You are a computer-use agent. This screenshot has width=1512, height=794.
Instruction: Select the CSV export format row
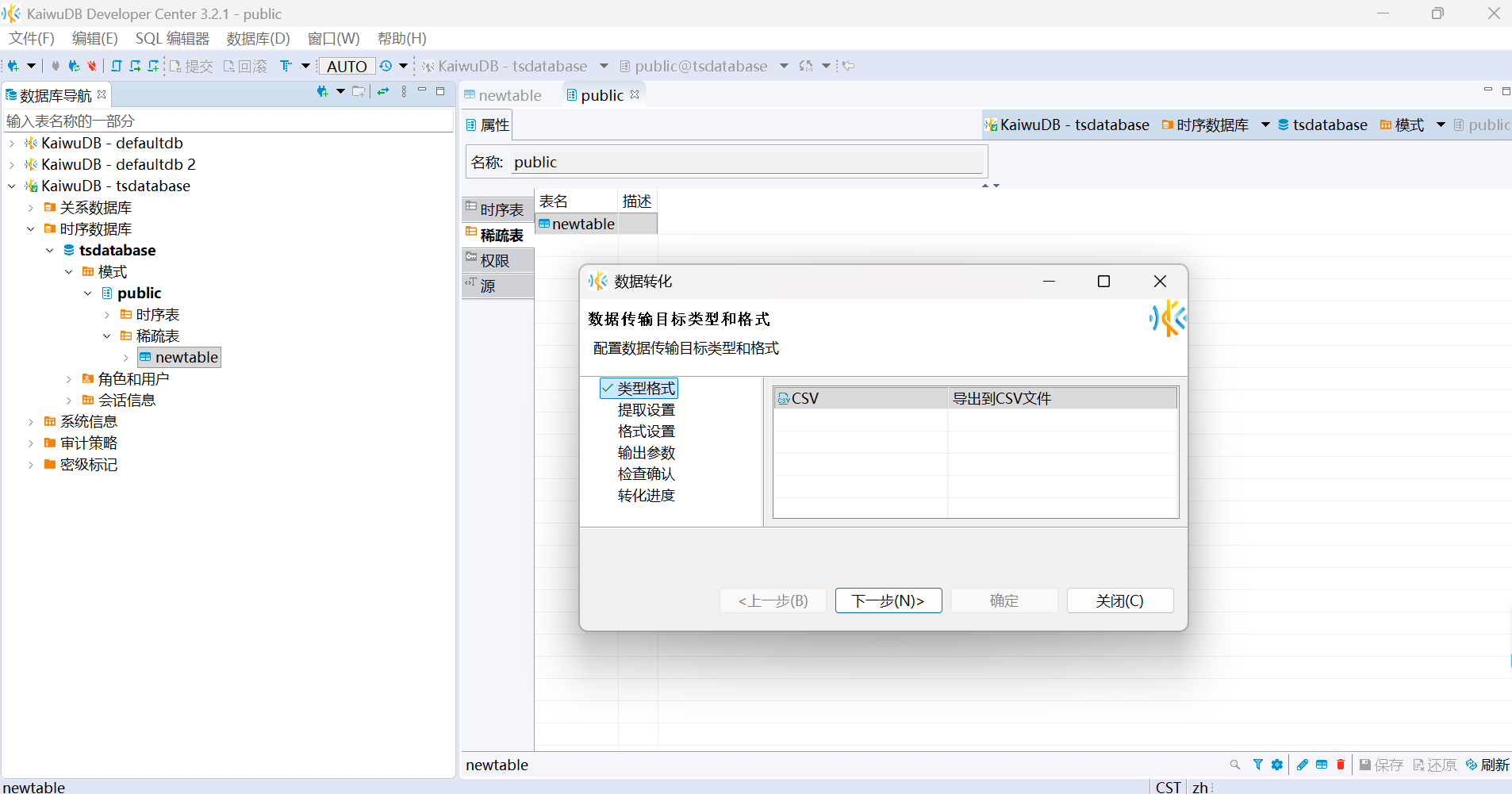point(975,398)
